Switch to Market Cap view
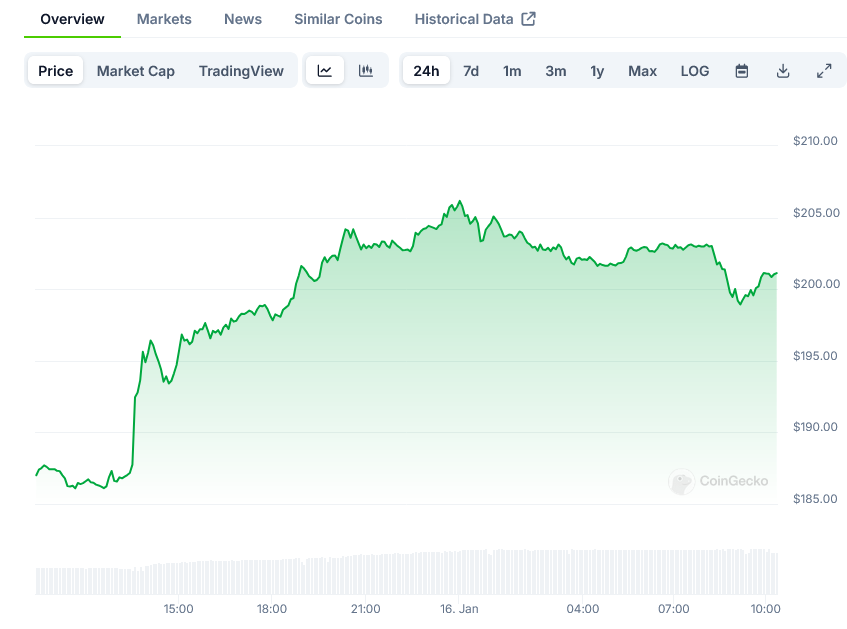 tap(136, 71)
